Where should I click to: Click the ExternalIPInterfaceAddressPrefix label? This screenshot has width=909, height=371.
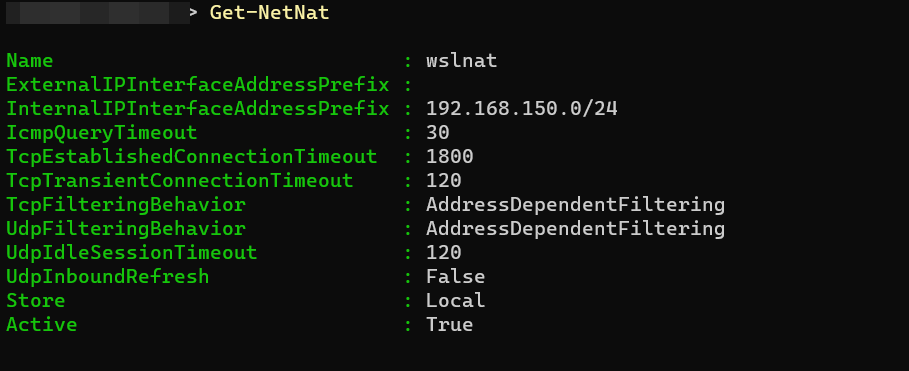tap(198, 85)
